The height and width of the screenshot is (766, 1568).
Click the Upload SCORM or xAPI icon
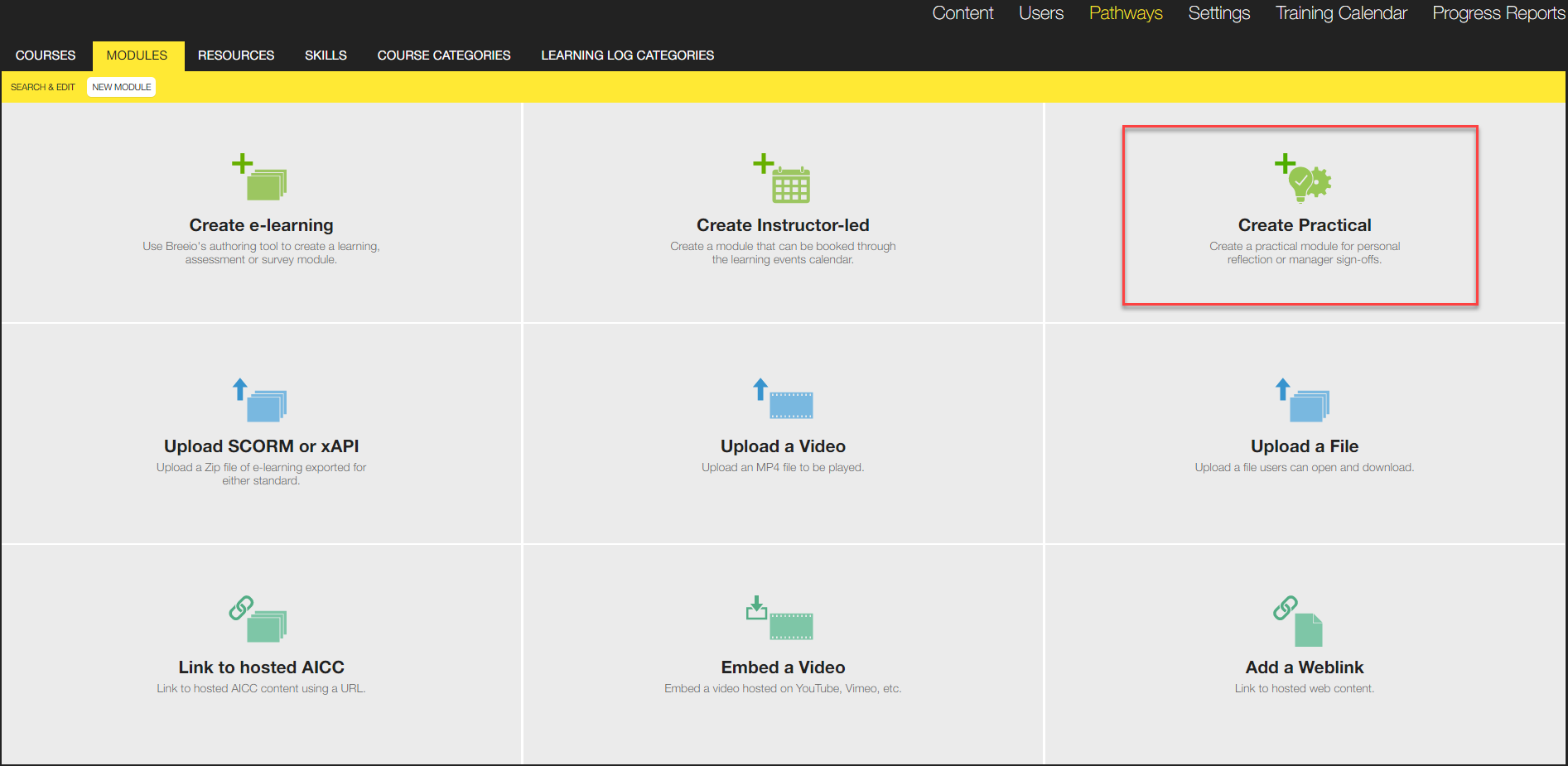point(259,400)
